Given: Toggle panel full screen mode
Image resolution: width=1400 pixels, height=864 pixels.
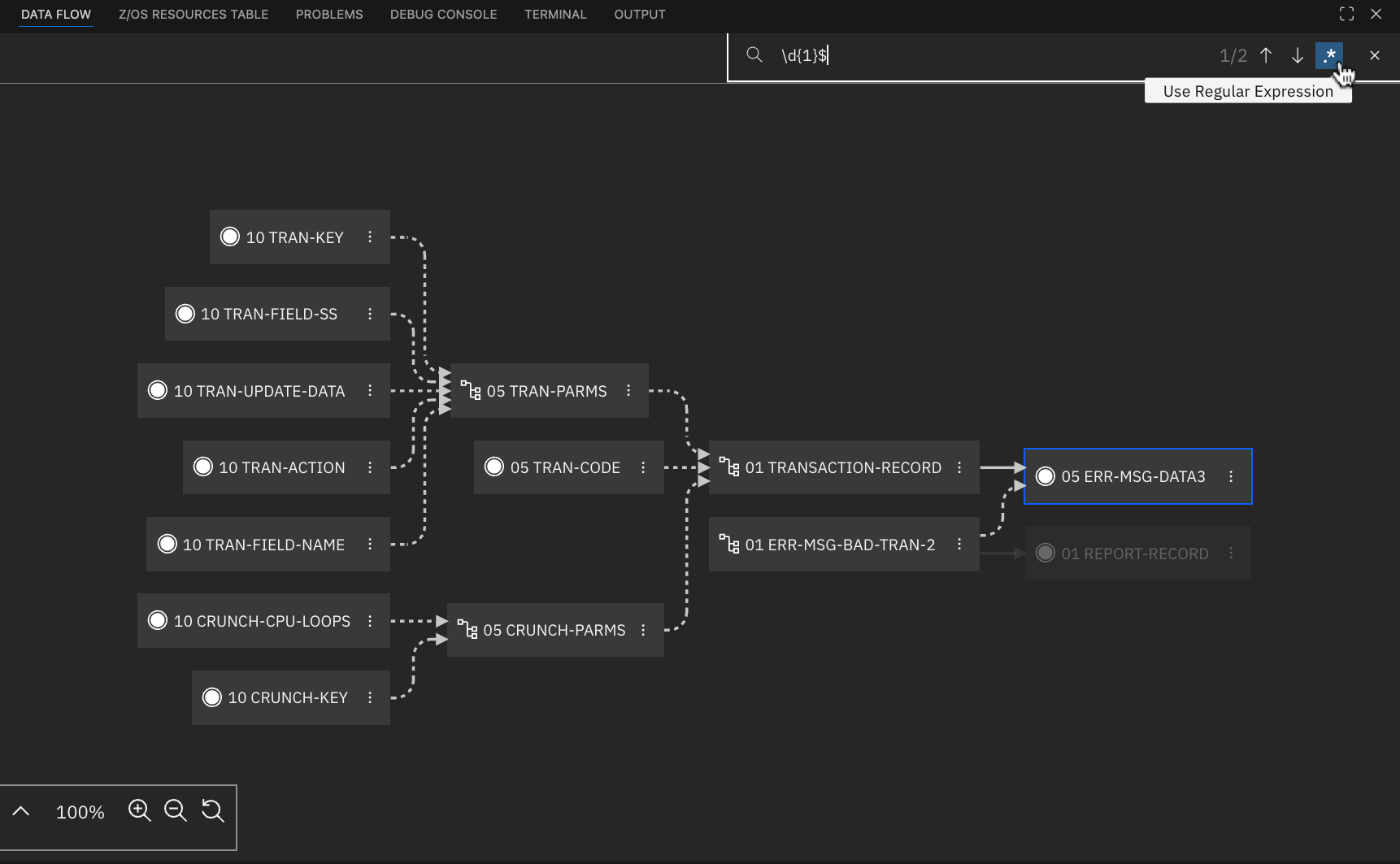Looking at the screenshot, I should [1346, 14].
